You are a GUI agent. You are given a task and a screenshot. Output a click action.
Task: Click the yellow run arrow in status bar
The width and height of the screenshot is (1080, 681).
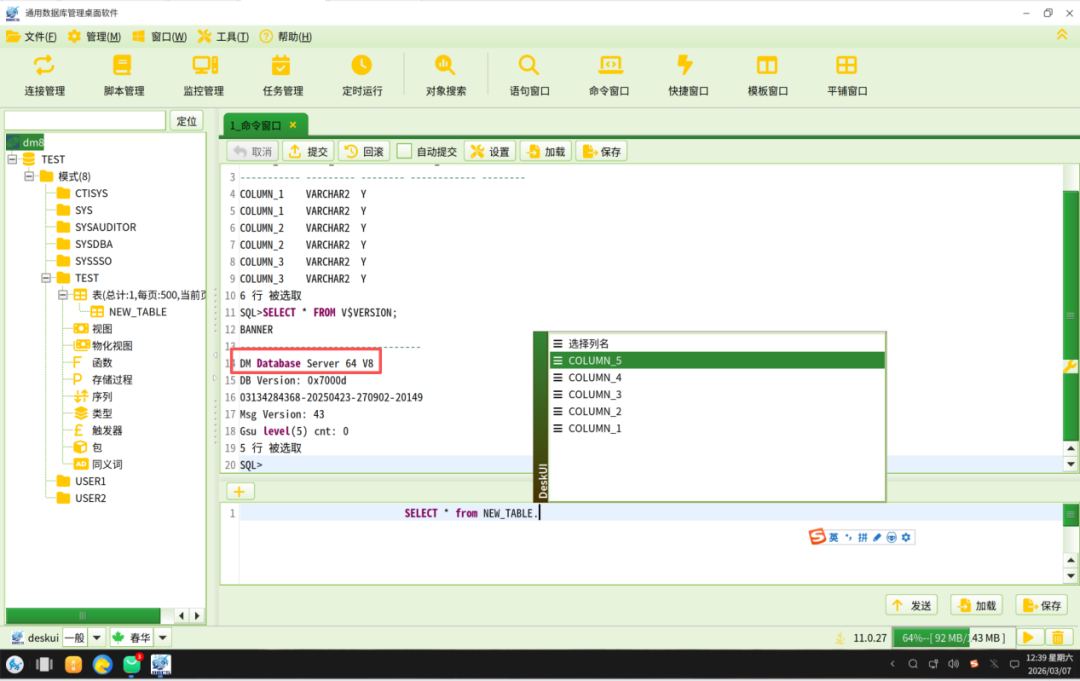(1028, 638)
